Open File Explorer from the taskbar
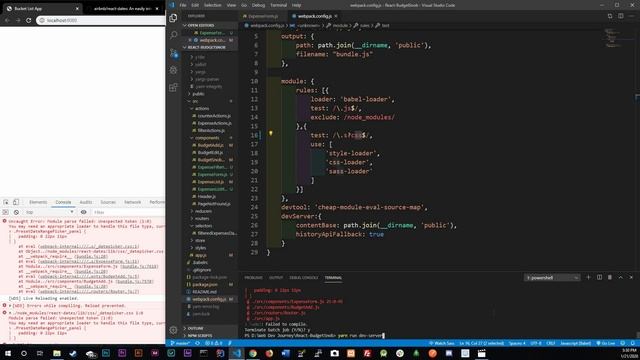 point(57,353)
